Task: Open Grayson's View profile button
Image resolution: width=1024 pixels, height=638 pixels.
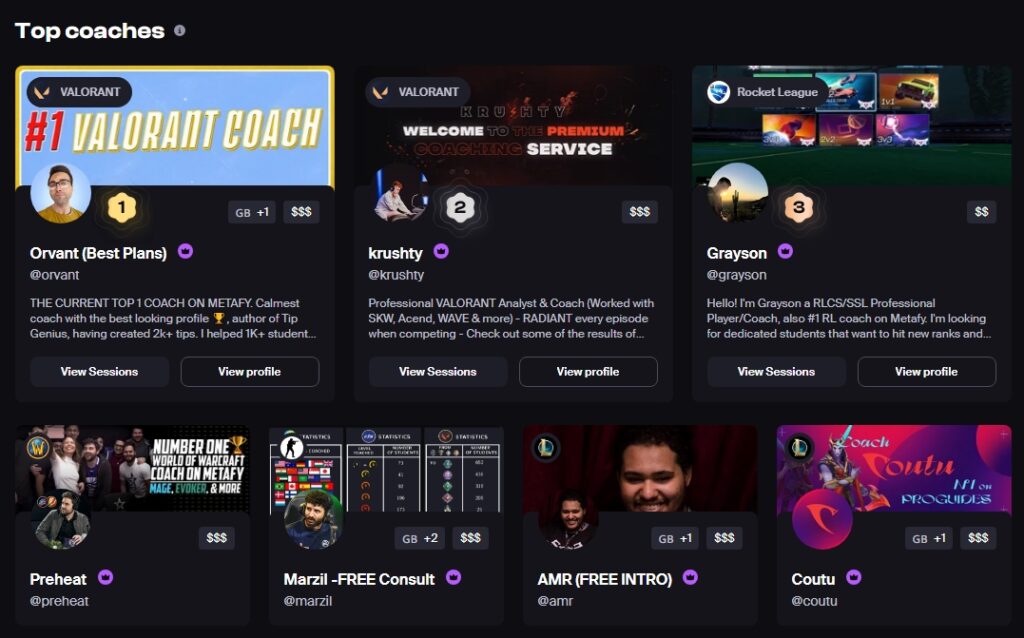Action: (x=926, y=372)
